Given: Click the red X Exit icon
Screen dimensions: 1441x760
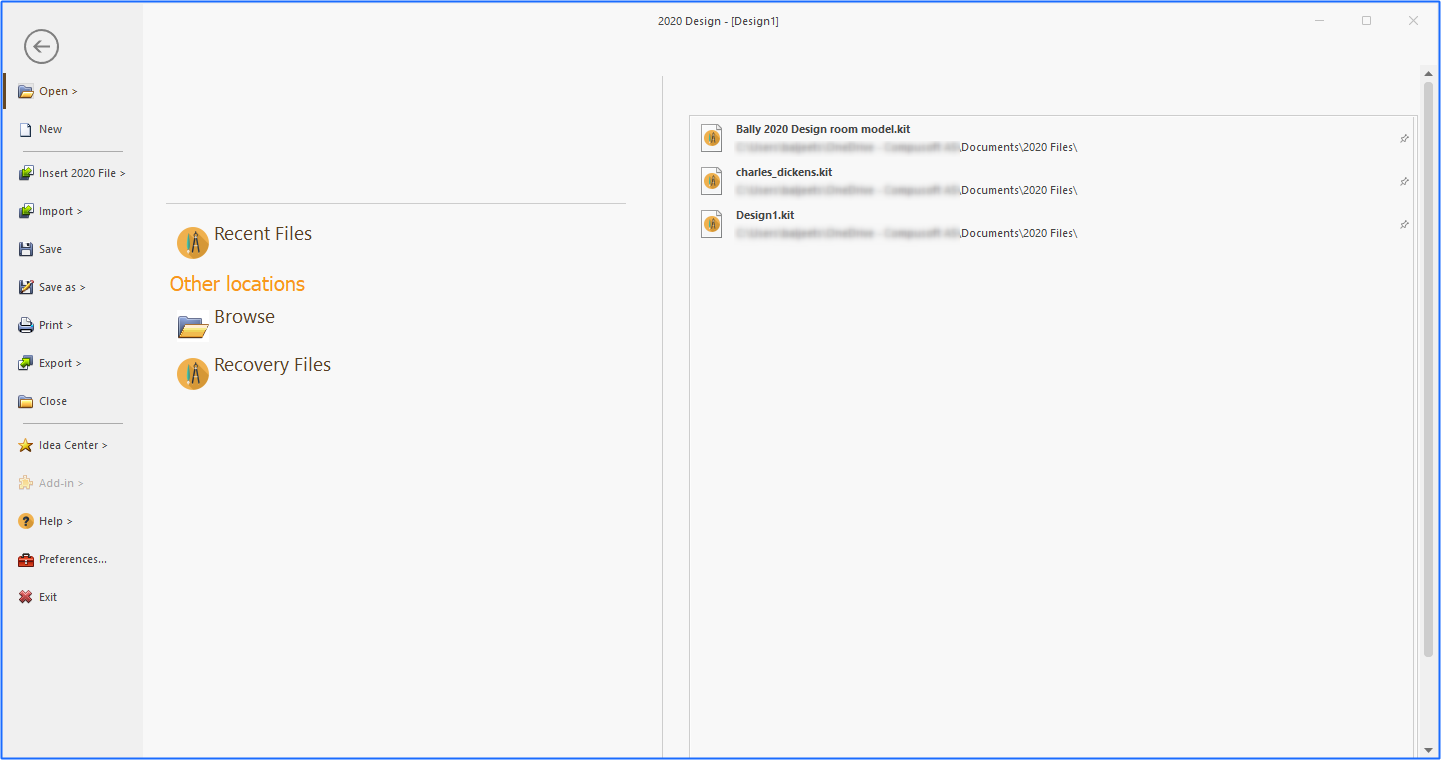Looking at the screenshot, I should click(26, 597).
